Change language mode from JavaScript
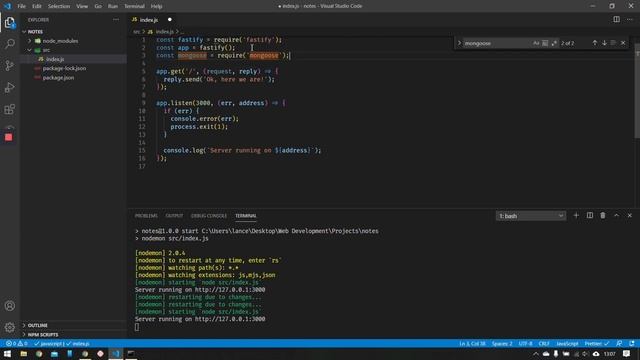 [x=567, y=344]
